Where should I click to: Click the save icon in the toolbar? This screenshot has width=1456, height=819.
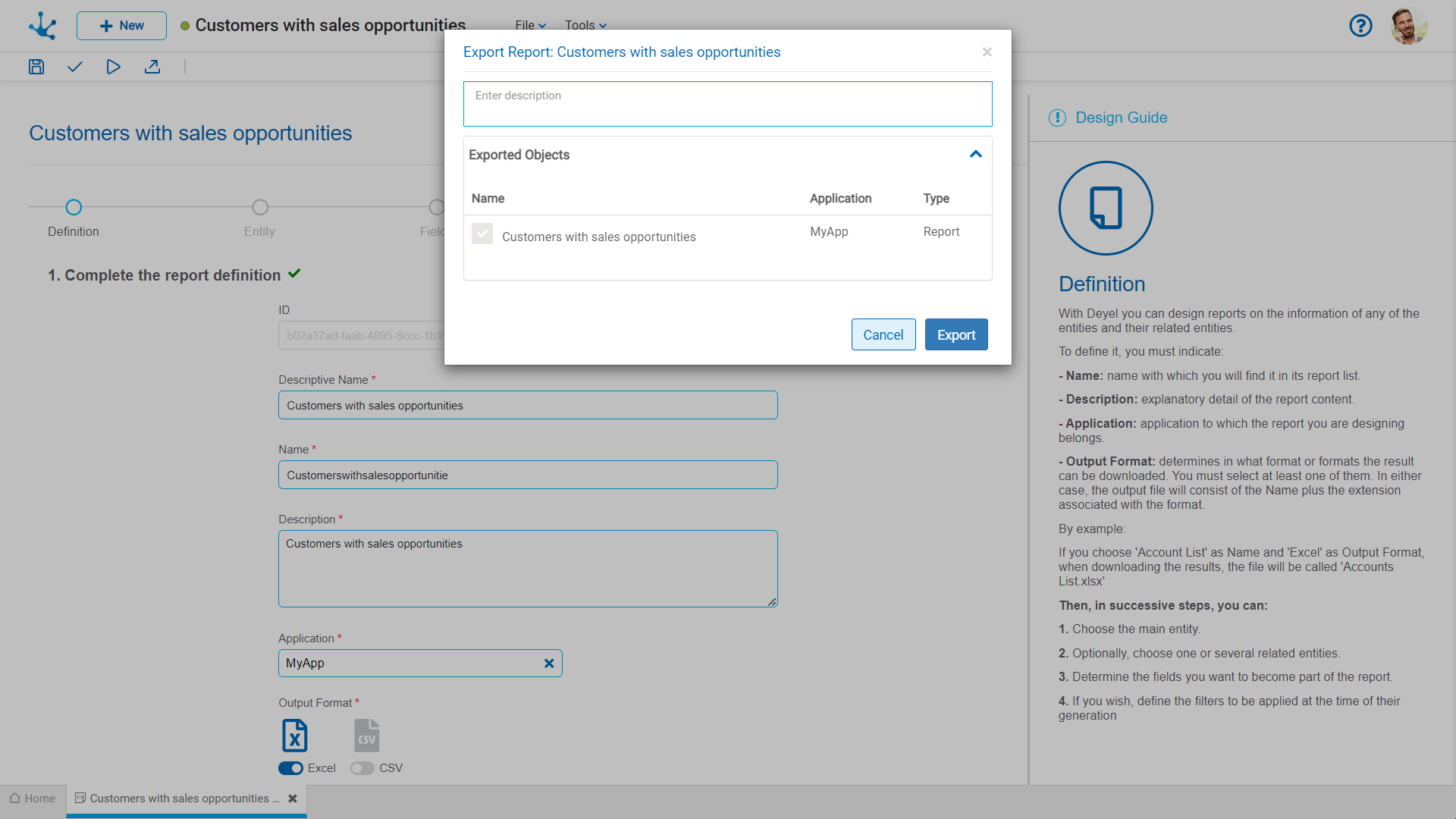coord(36,67)
